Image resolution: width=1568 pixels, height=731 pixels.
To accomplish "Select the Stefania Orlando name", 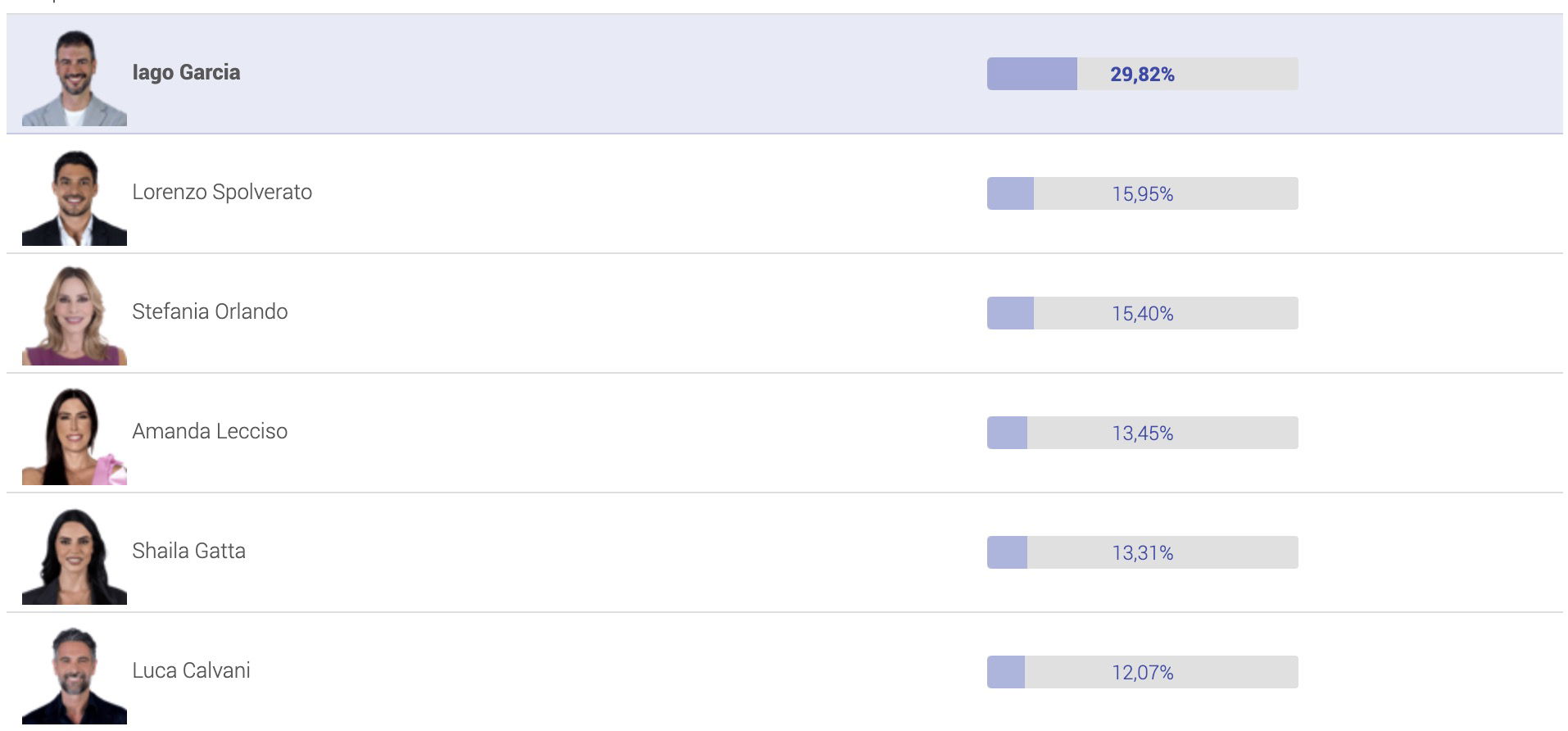I will (210, 311).
